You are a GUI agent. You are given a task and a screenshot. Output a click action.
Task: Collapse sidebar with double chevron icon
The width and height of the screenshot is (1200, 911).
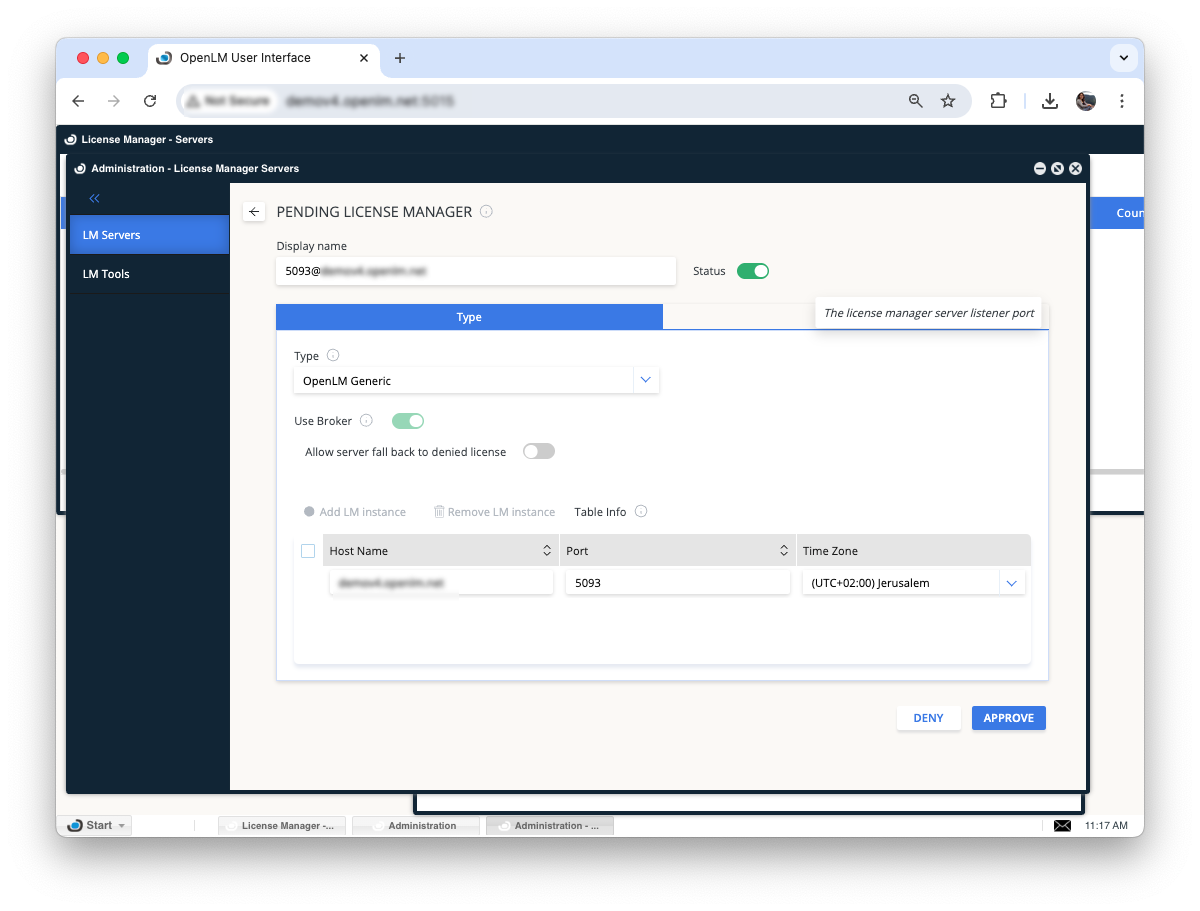click(95, 199)
